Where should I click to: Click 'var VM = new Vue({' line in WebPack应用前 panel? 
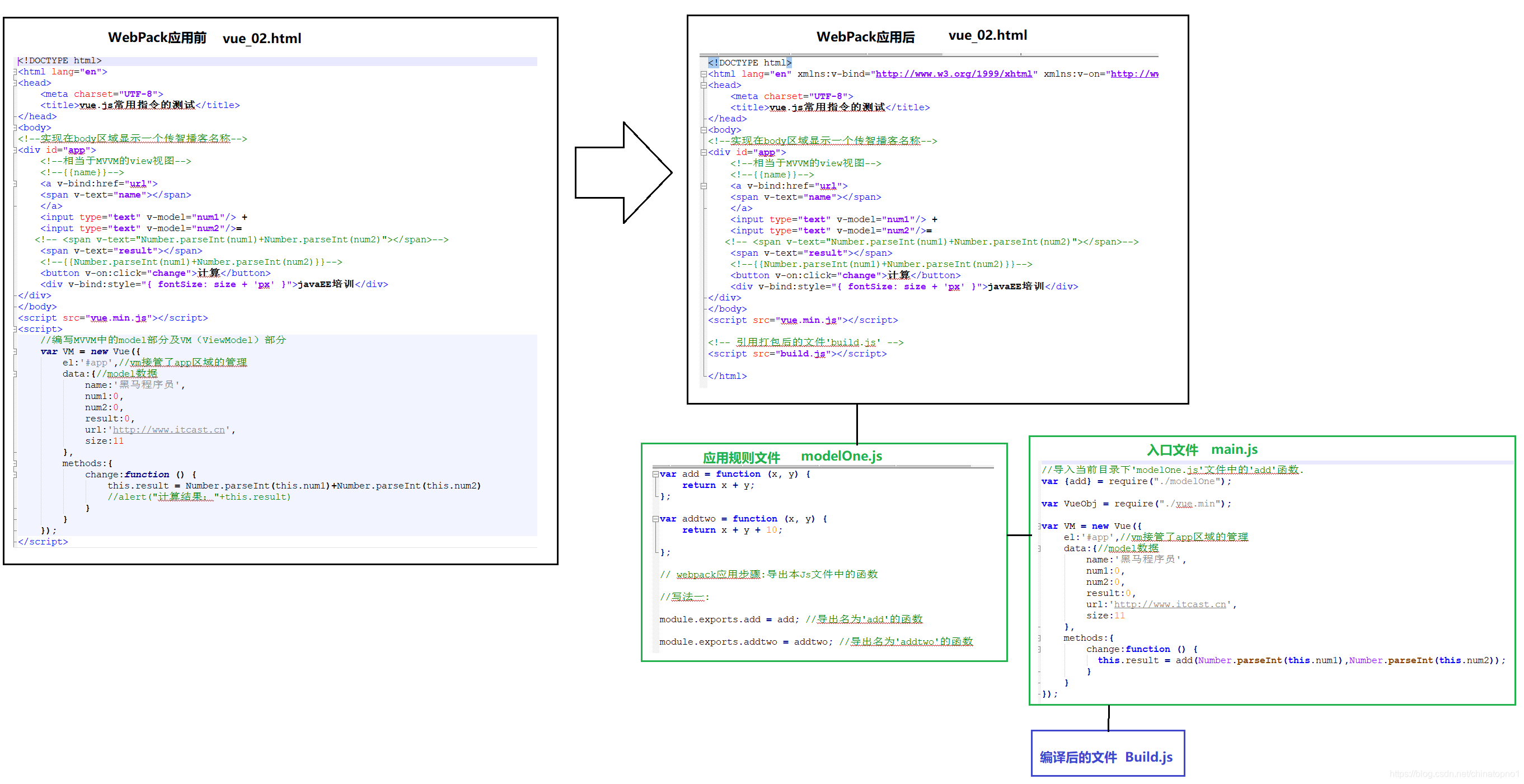pyautogui.click(x=91, y=352)
